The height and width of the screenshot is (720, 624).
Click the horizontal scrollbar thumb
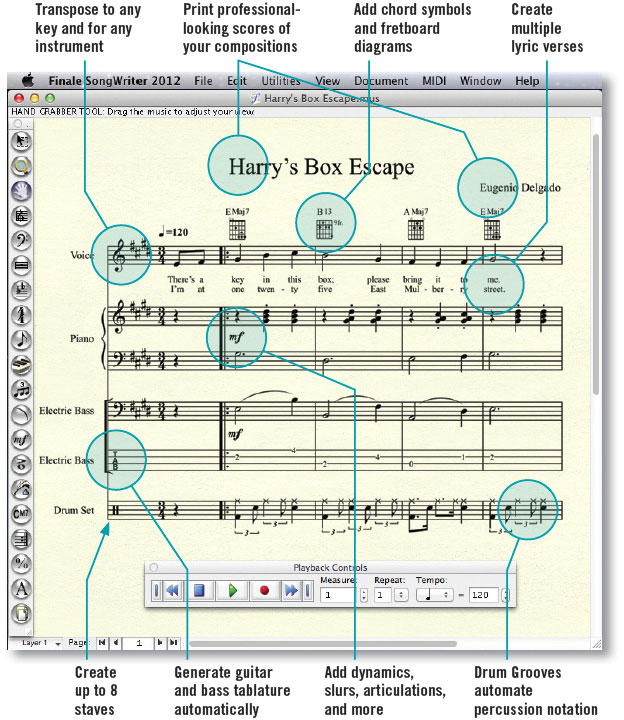(x=323, y=644)
